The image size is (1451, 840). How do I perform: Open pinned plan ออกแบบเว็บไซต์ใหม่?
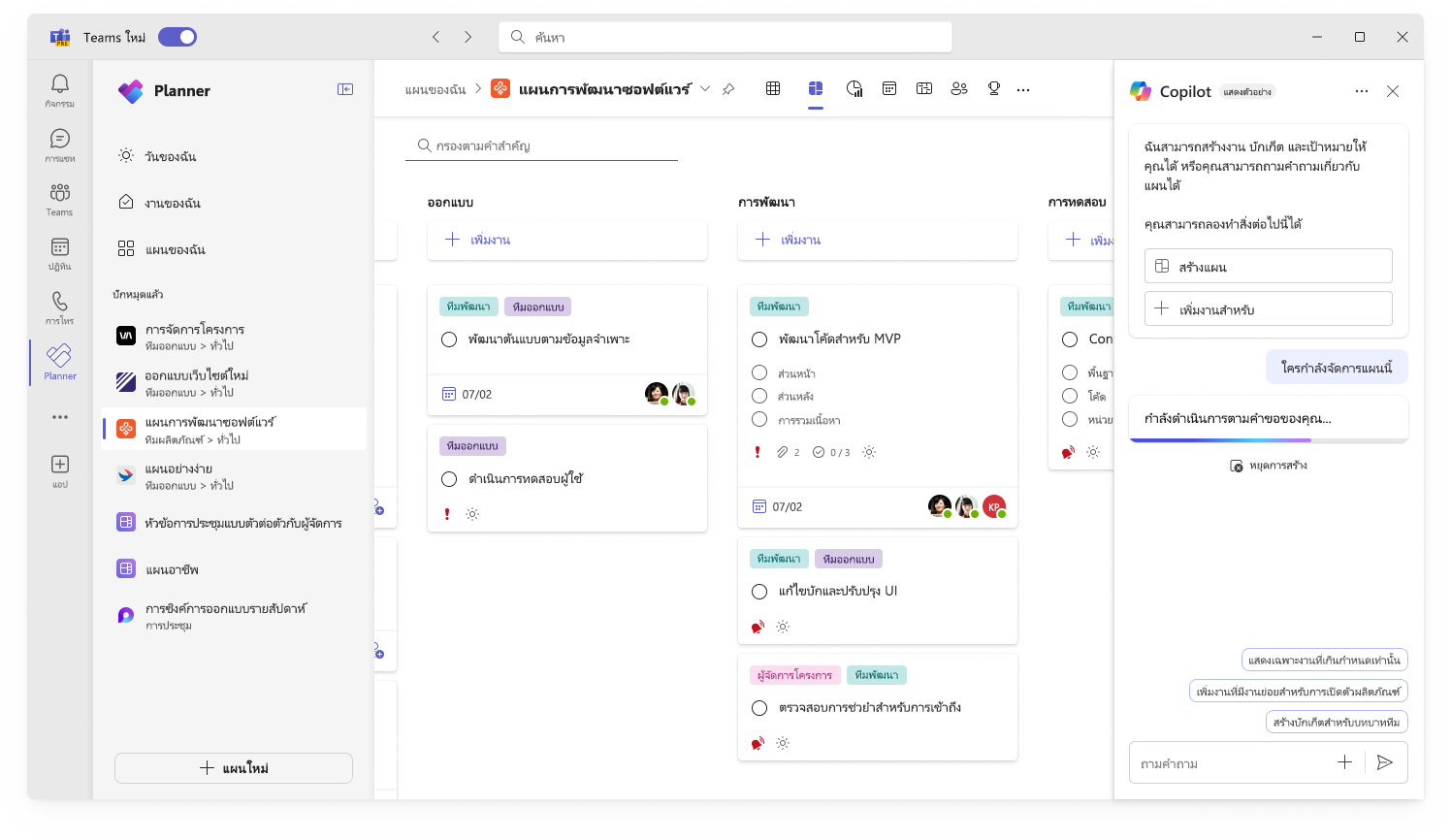point(235,383)
